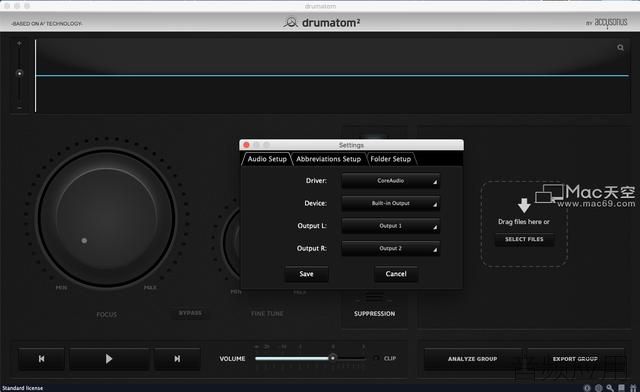The image size is (640, 392).
Task: Click the globe icon in the status bar
Action: point(598,388)
